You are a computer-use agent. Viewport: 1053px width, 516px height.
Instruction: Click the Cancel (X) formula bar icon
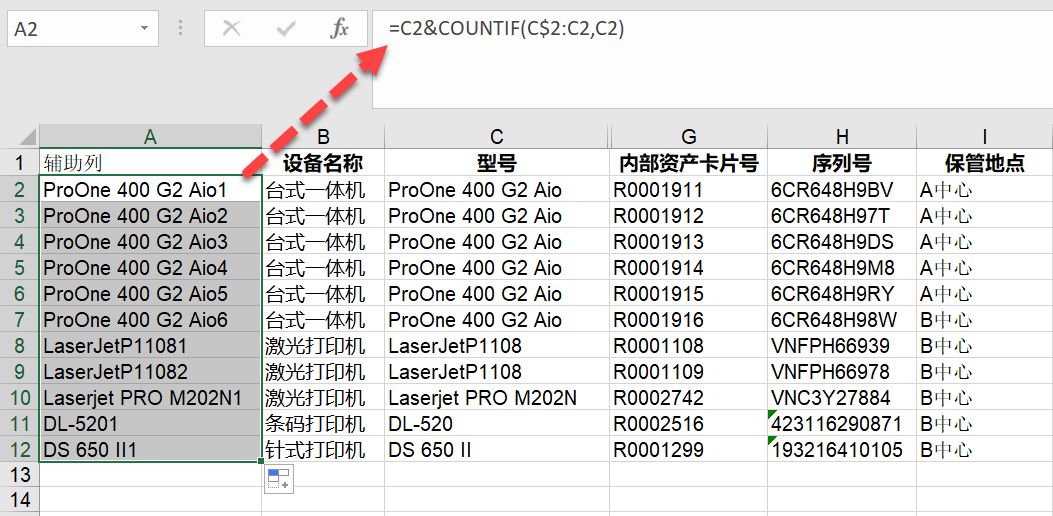232,28
